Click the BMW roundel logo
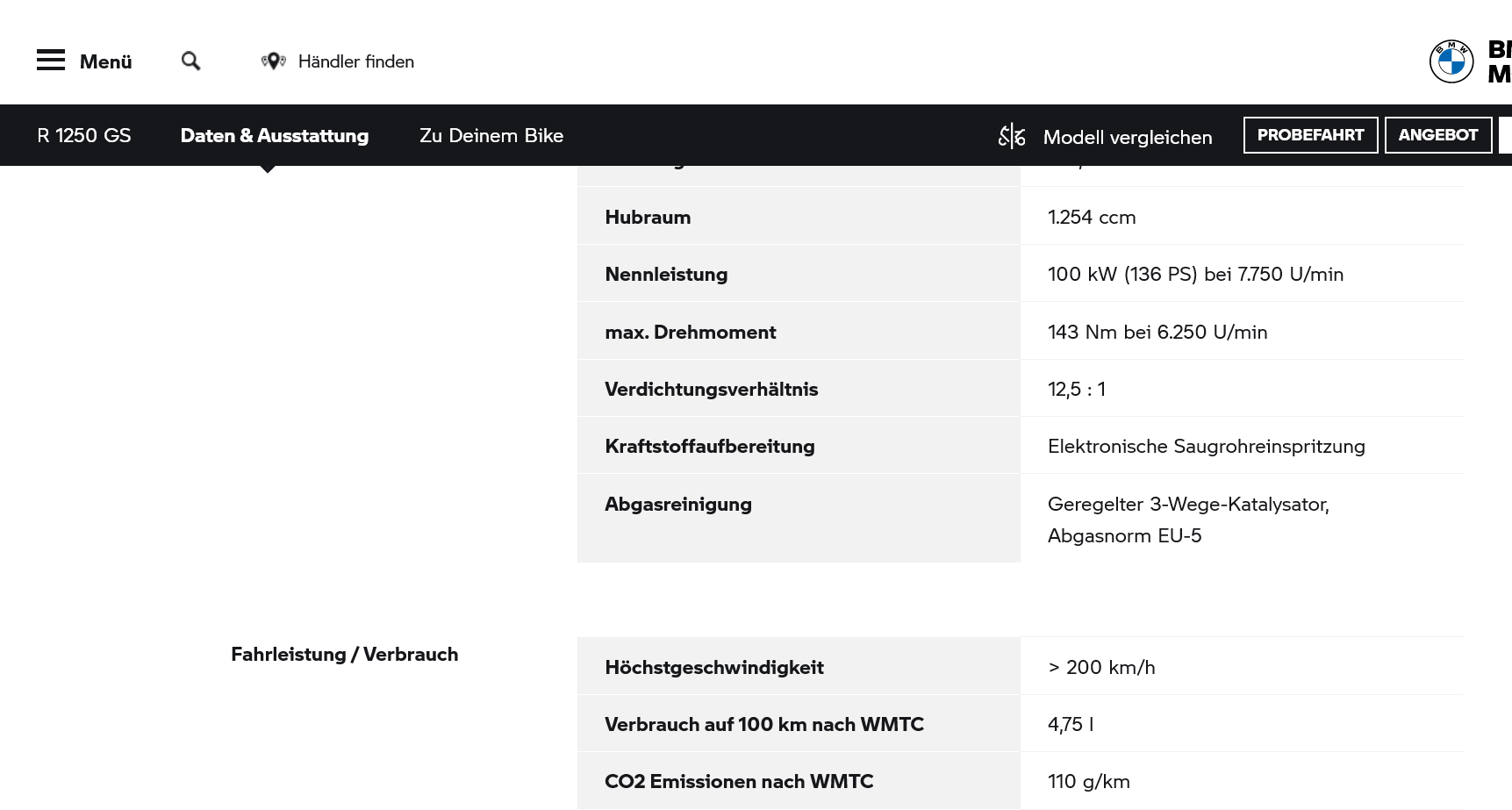This screenshot has width=1512, height=810. coord(1451,61)
